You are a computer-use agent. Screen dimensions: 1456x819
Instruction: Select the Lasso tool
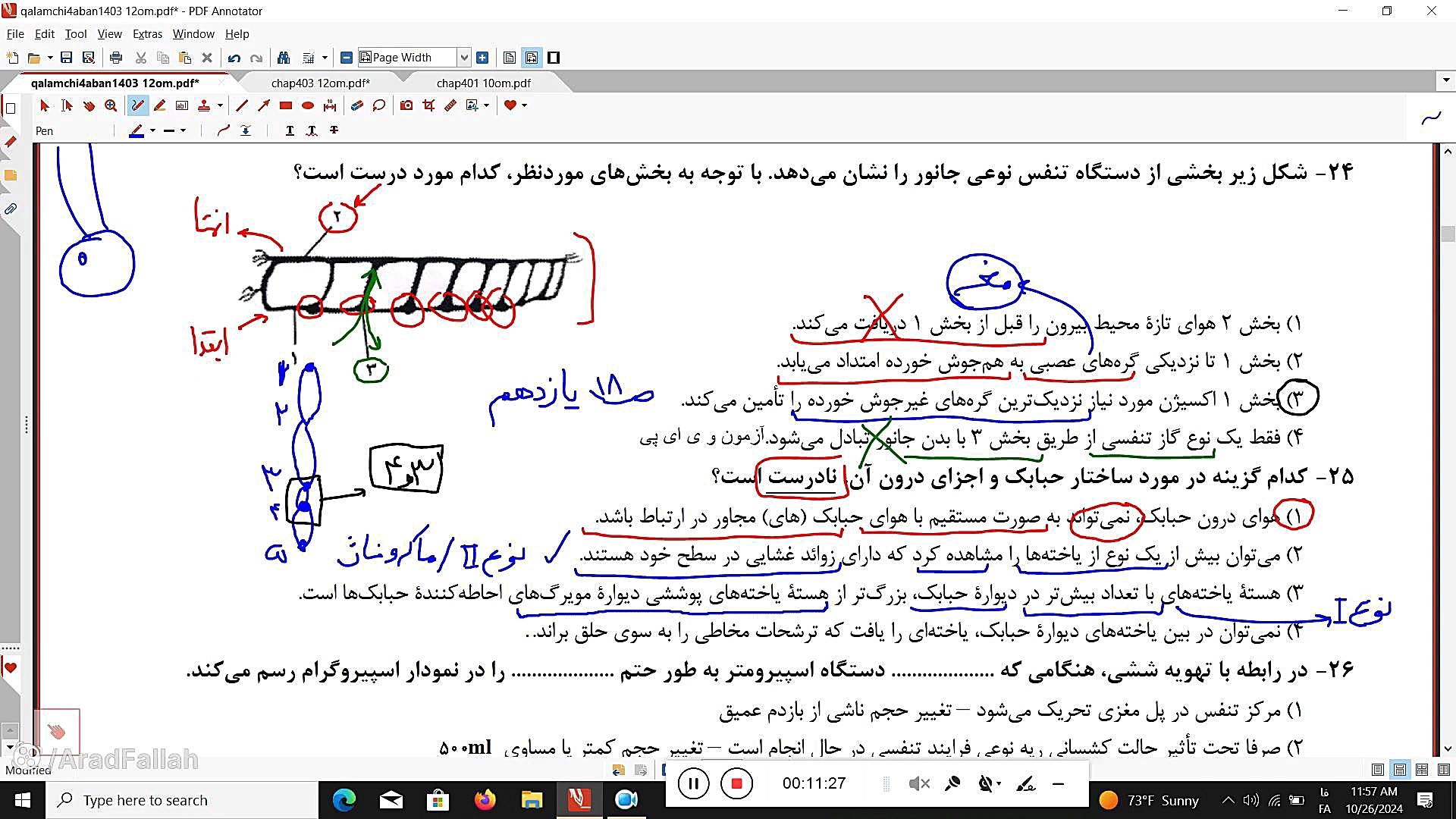379,105
